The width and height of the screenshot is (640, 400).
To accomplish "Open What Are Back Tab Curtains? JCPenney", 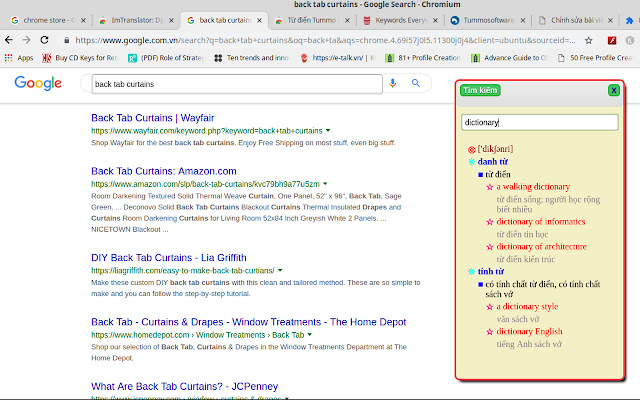I will (184, 386).
